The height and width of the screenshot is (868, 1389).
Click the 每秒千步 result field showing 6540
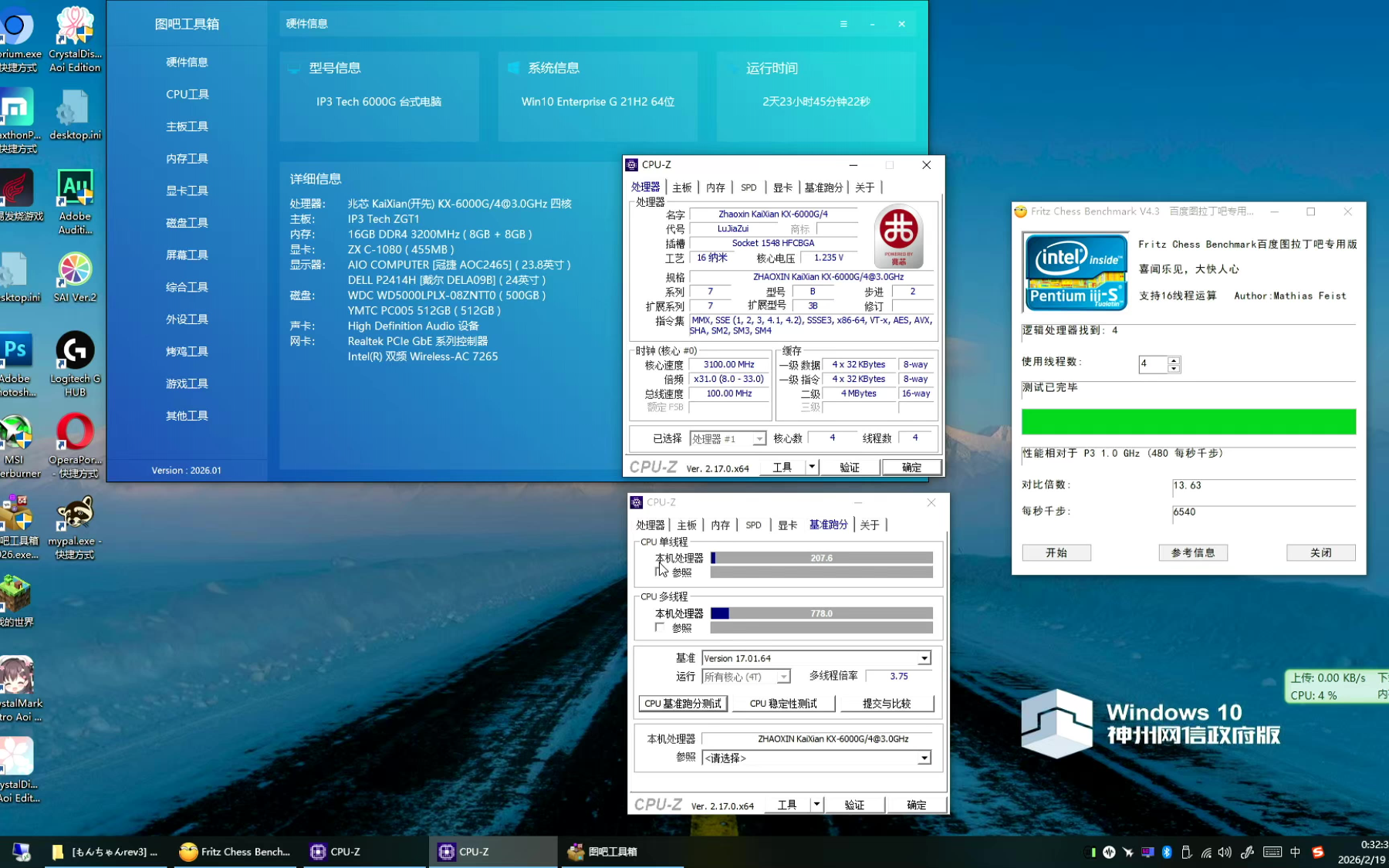click(1262, 512)
